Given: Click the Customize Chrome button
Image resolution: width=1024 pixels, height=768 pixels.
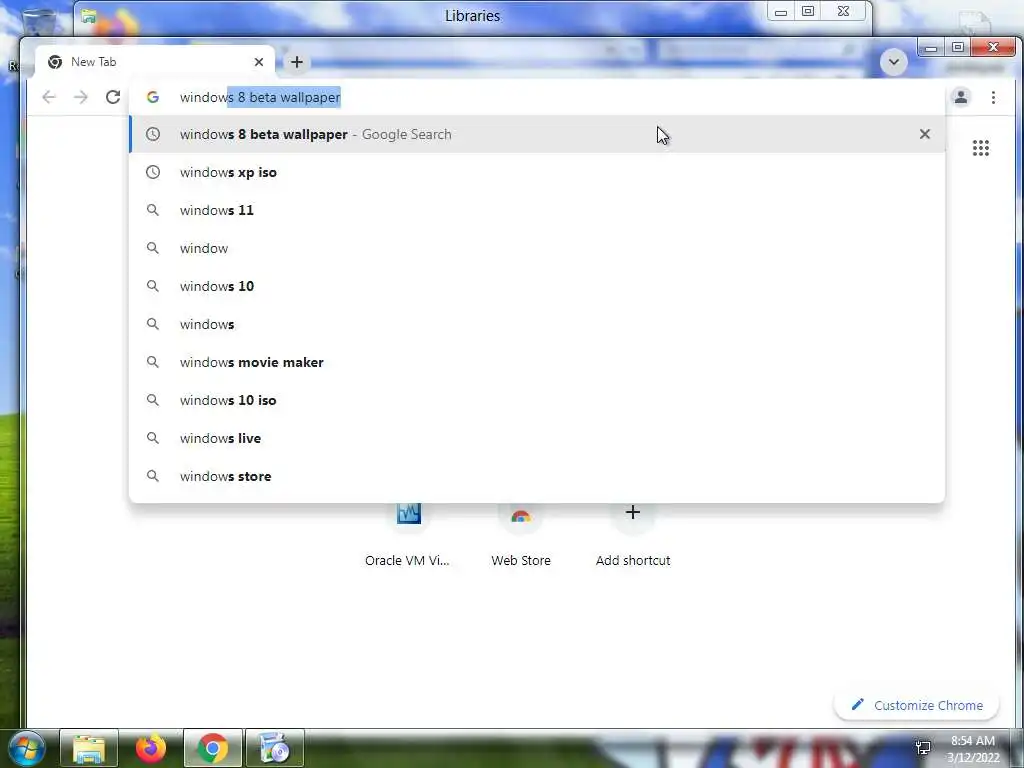Looking at the screenshot, I should point(916,705).
